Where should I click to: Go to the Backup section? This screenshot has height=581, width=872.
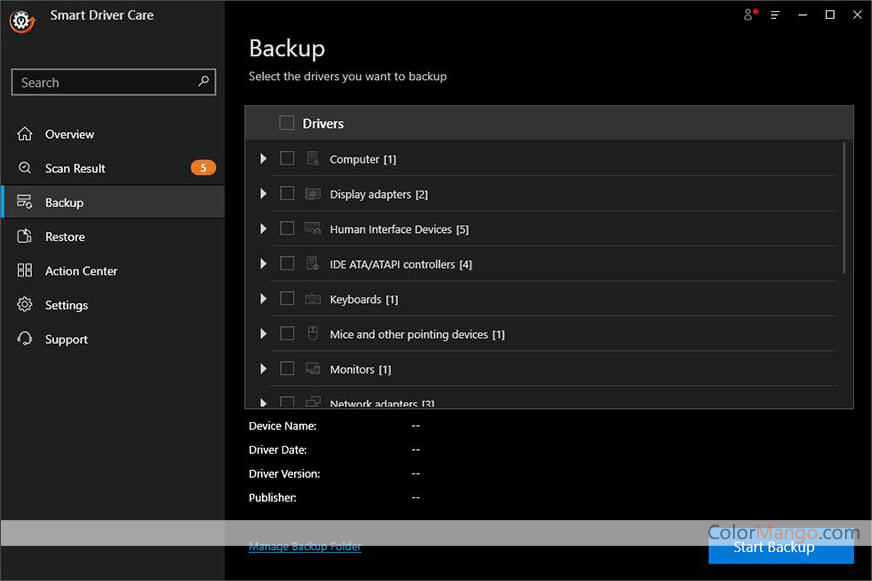(64, 203)
